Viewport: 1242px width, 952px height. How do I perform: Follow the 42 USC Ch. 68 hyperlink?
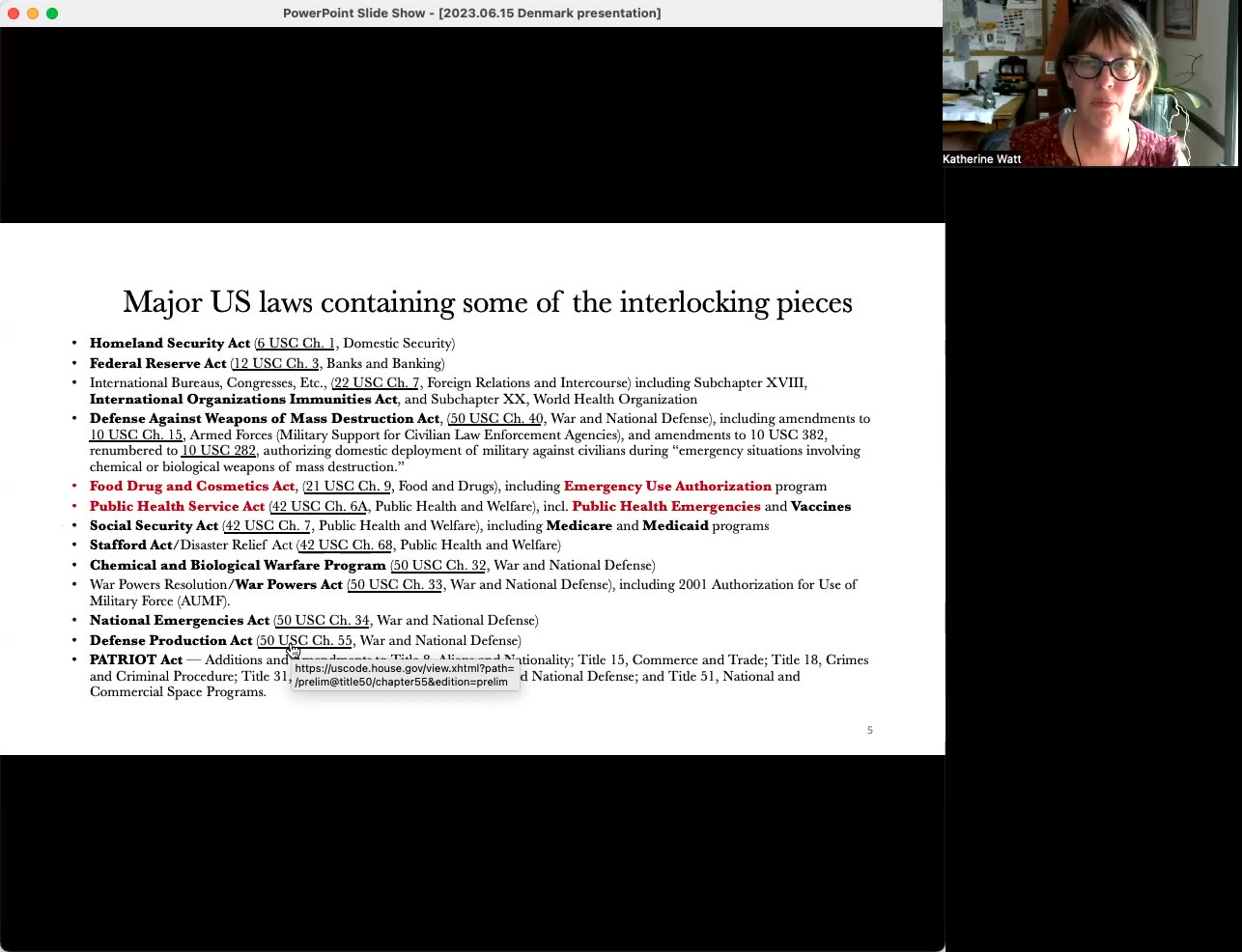[x=346, y=546]
